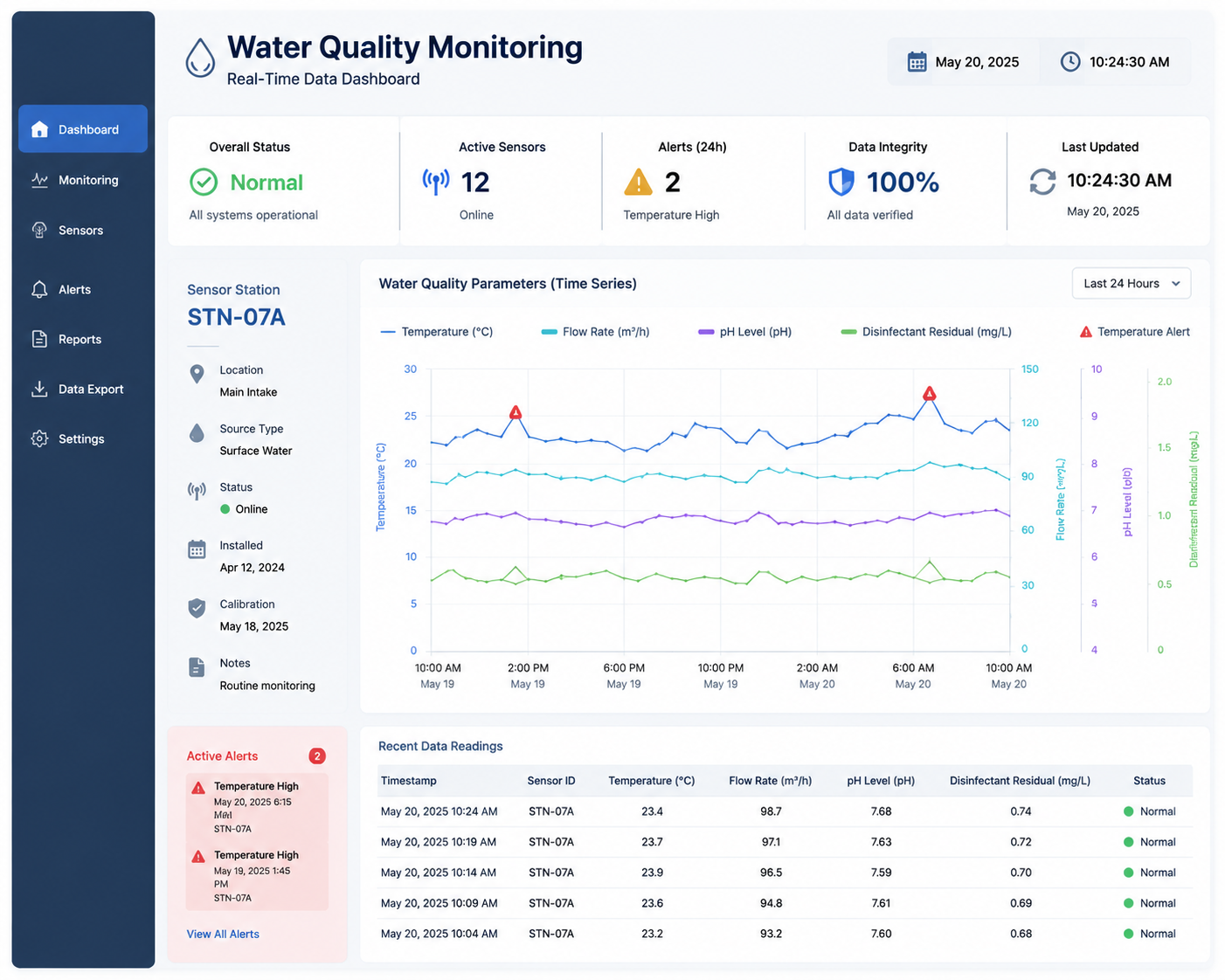Screen dimensions: 1225x980
Task: Toggle Disinfectant Residual (mg/L) legend series
Action: click(x=926, y=332)
